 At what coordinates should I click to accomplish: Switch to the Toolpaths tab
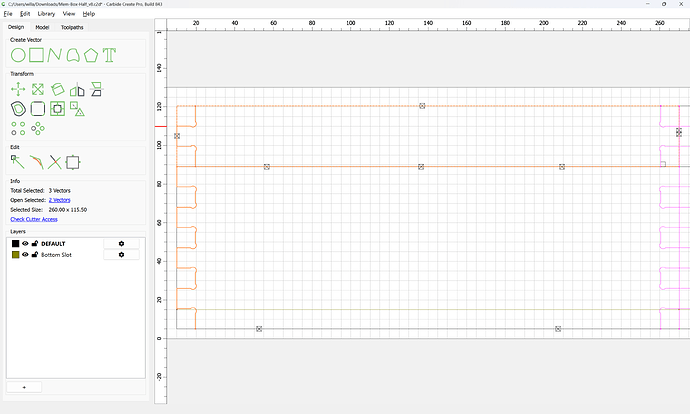click(72, 27)
